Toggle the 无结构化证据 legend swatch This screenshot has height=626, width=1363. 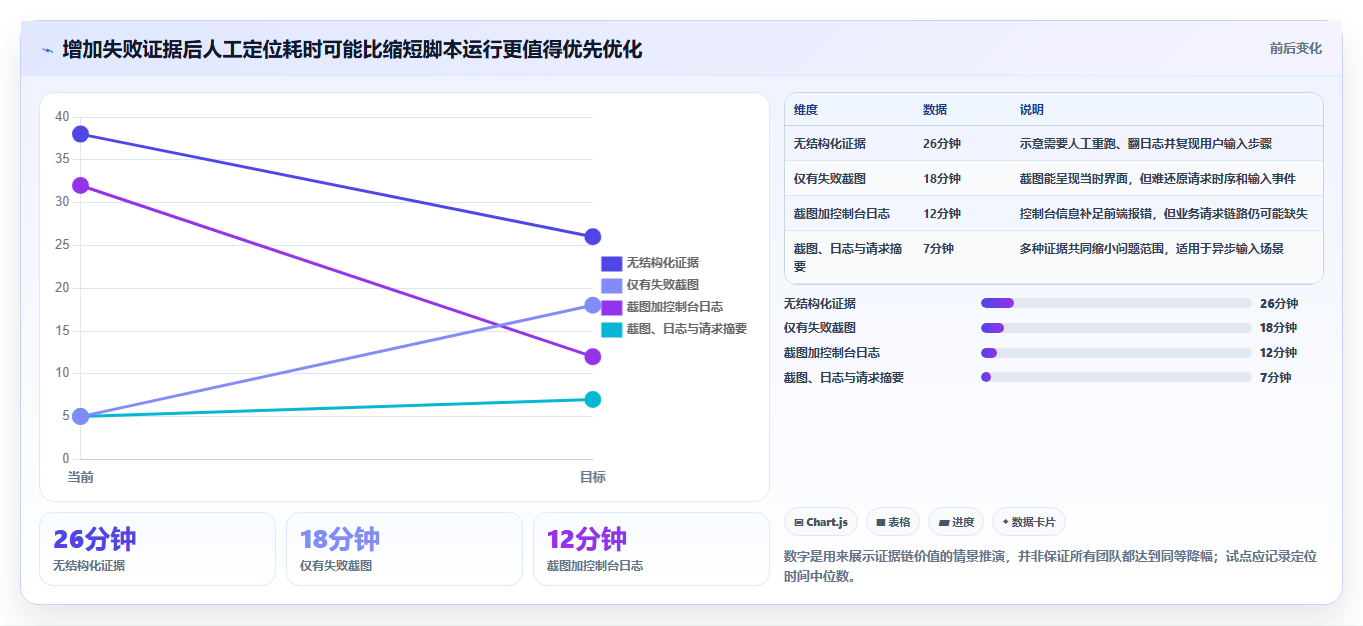[x=611, y=263]
